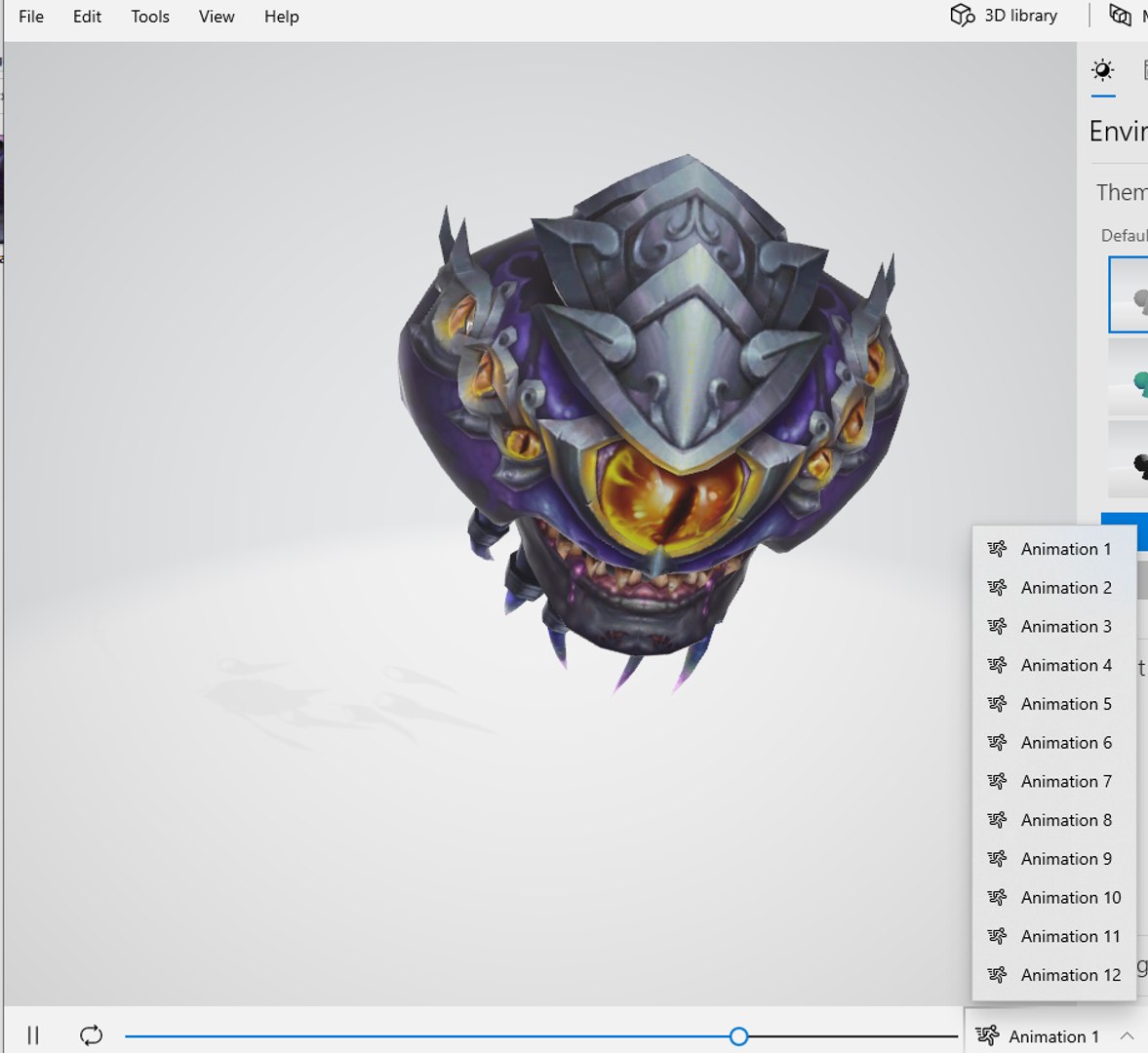1148x1053 pixels.
Task: Select Animation 9 from the list
Action: [x=1053, y=859]
